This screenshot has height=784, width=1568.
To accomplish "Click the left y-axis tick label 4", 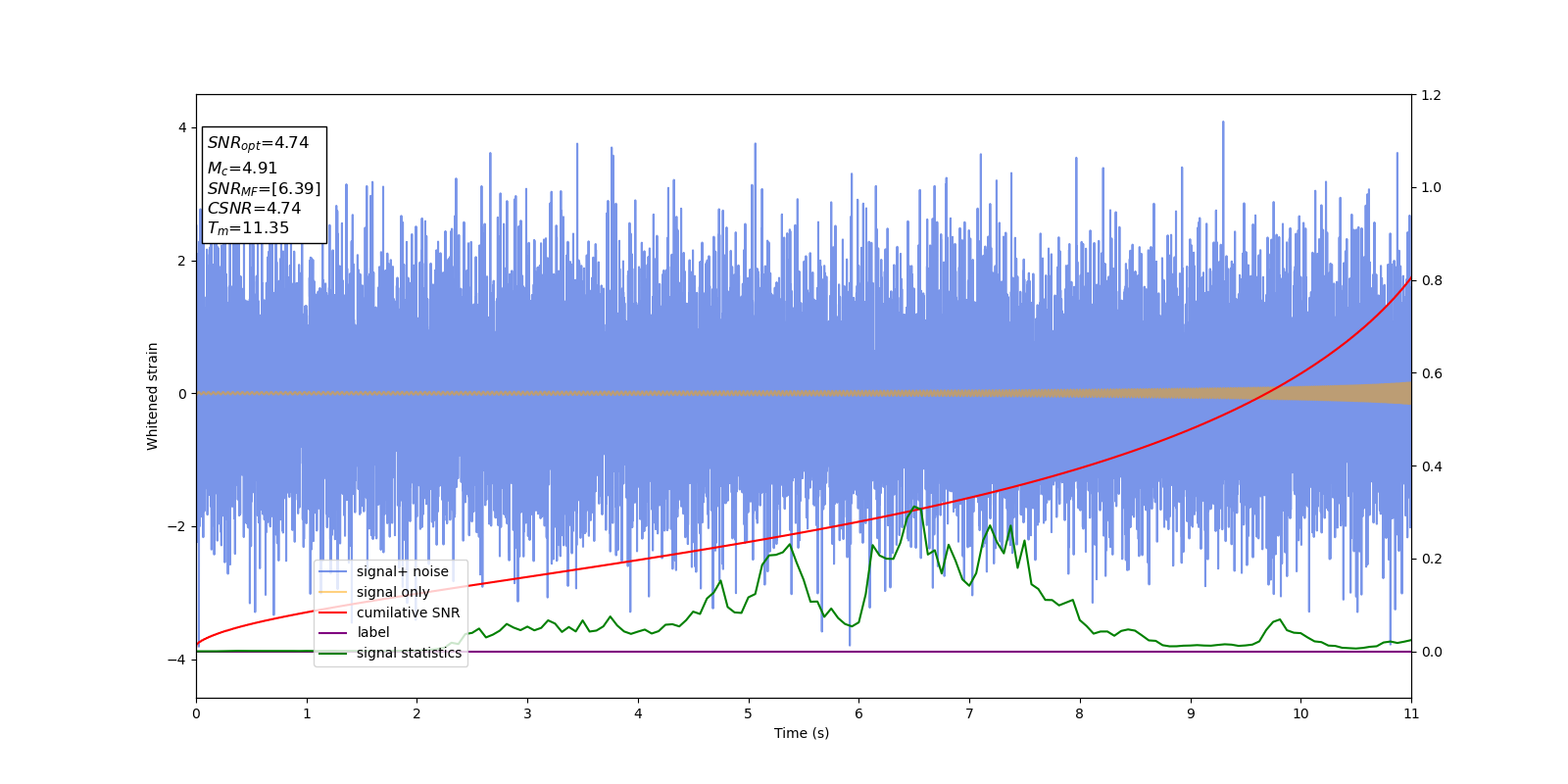I will coord(181,127).
